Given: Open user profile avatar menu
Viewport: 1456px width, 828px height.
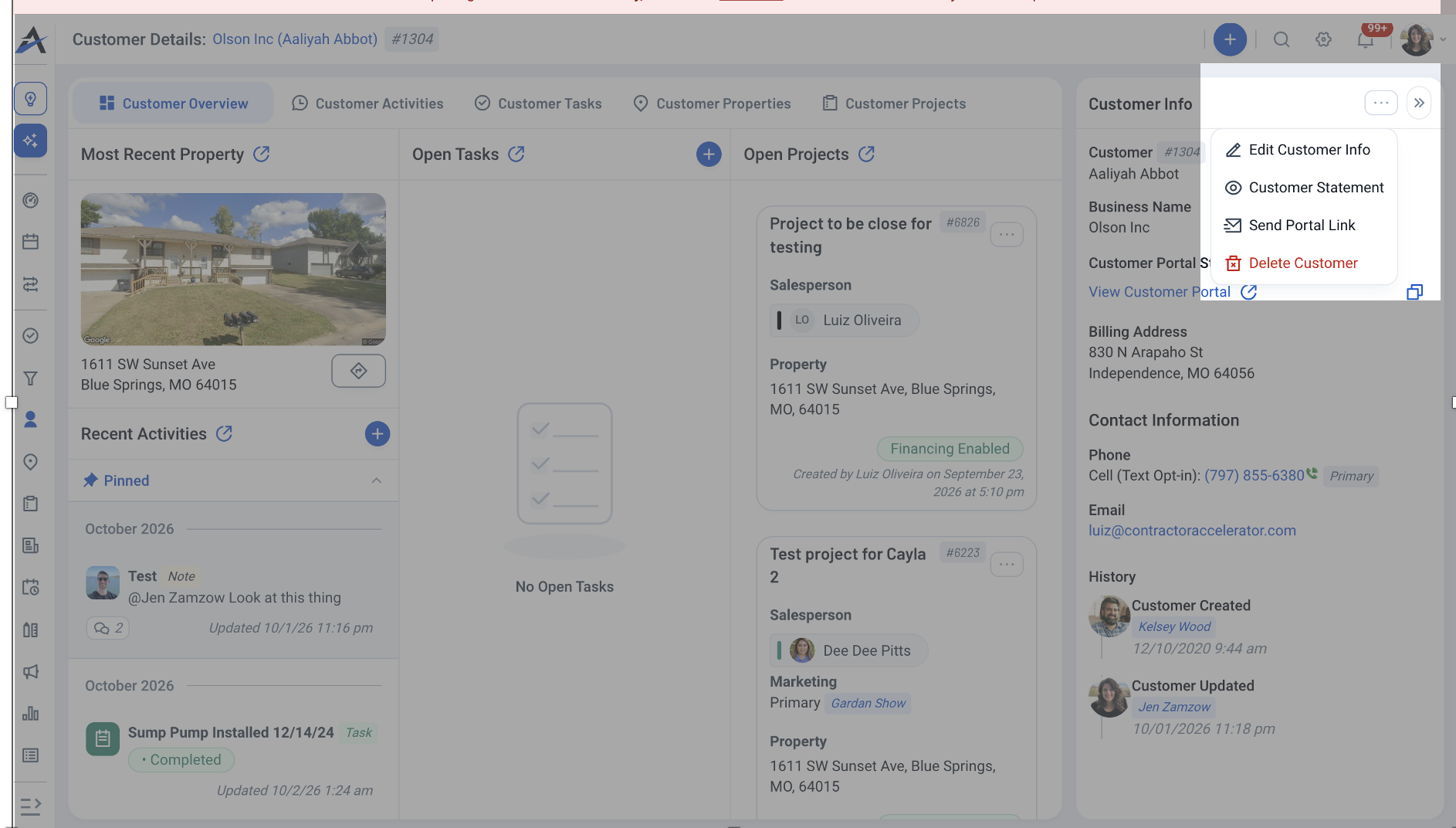Looking at the screenshot, I should (x=1417, y=39).
